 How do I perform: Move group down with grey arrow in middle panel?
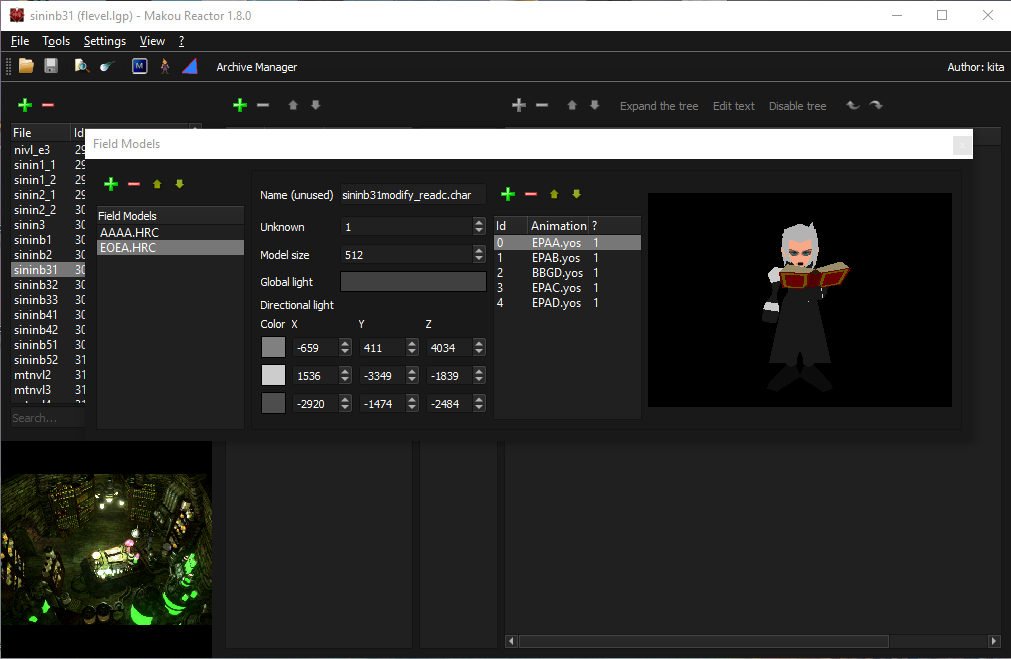point(315,104)
